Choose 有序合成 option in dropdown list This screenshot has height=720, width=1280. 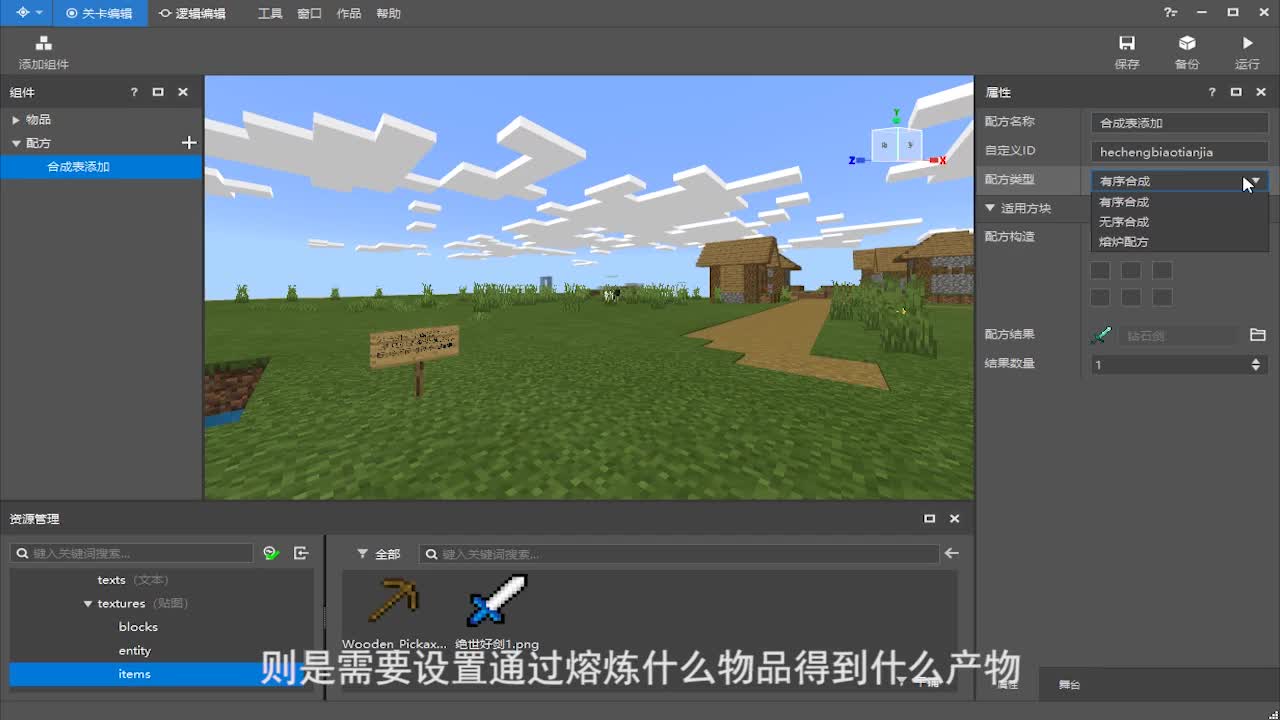click(1180, 202)
